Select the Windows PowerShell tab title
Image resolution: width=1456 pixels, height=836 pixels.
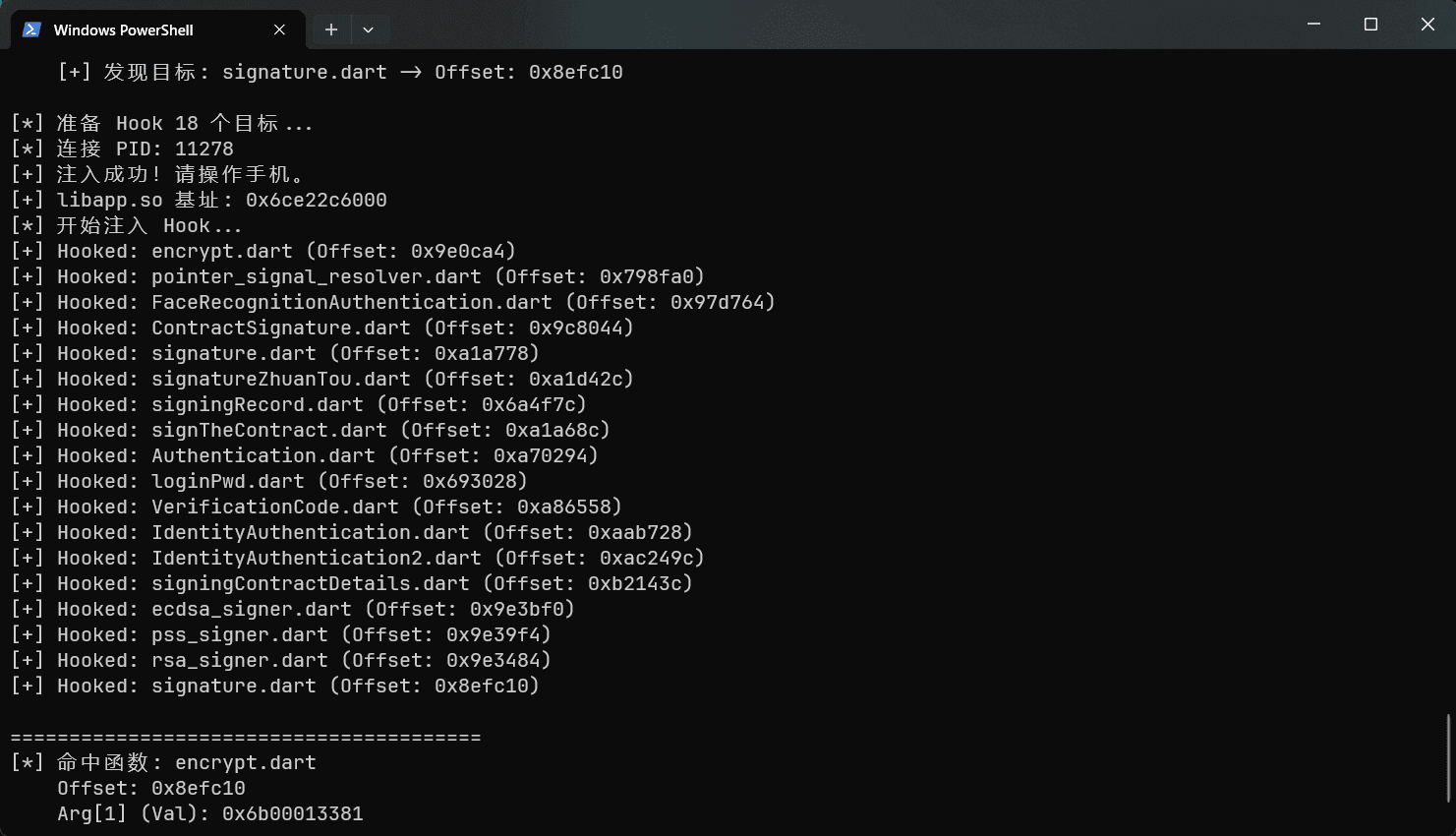coord(123,30)
